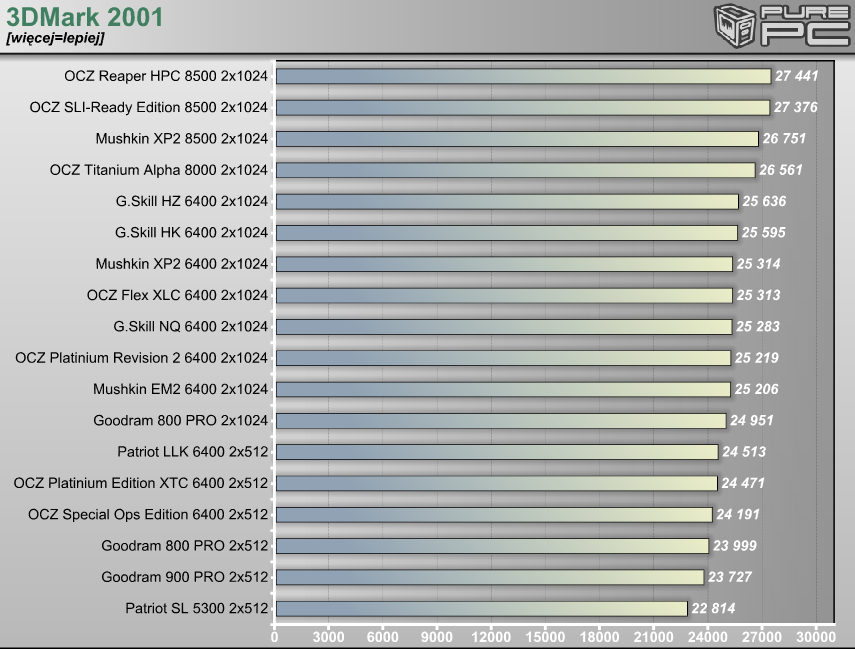Click the x-axis tick label '18000'
Image resolution: width=855 pixels, height=649 pixels.
point(599,637)
